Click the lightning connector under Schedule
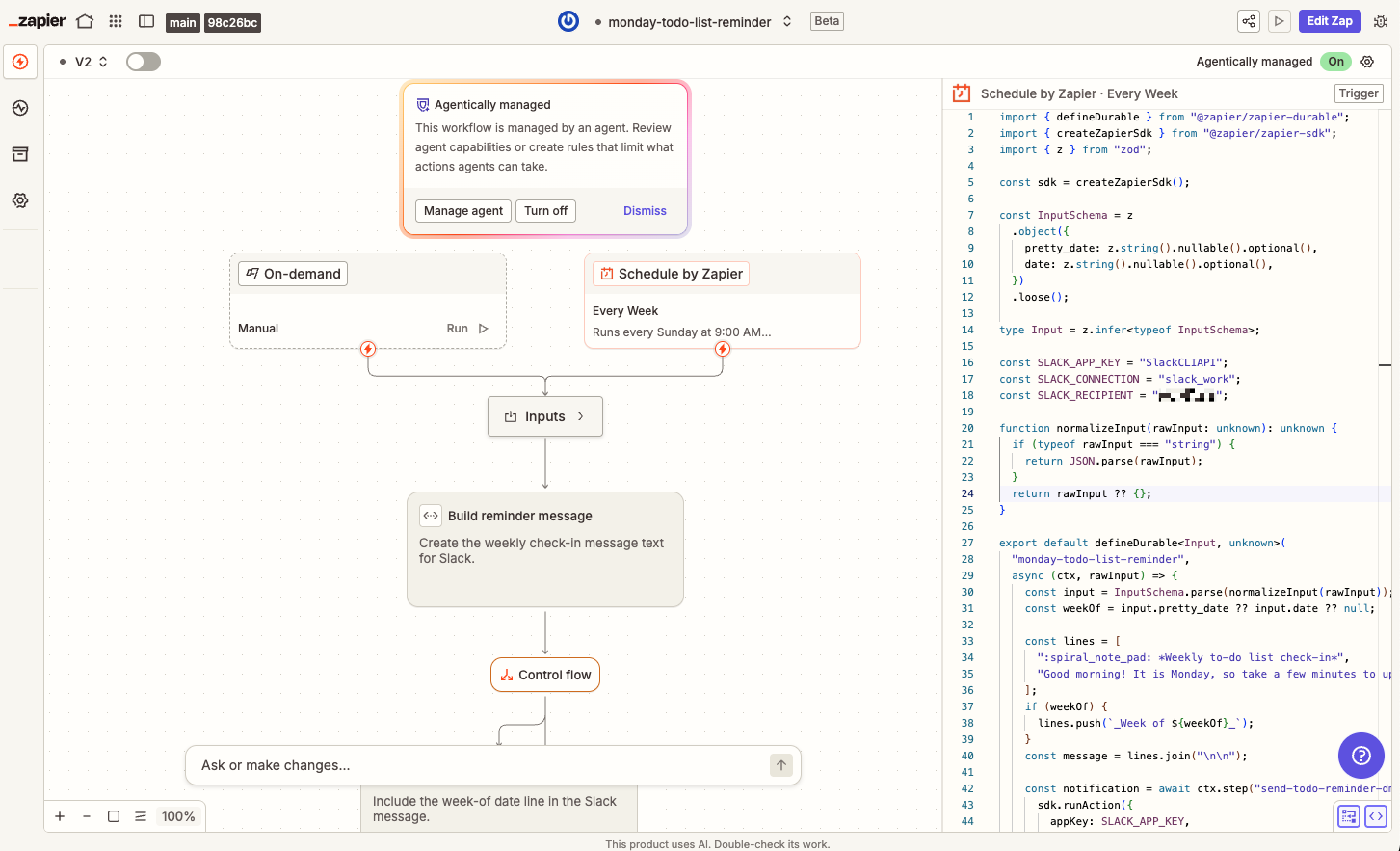The width and height of the screenshot is (1400, 851). point(723,349)
